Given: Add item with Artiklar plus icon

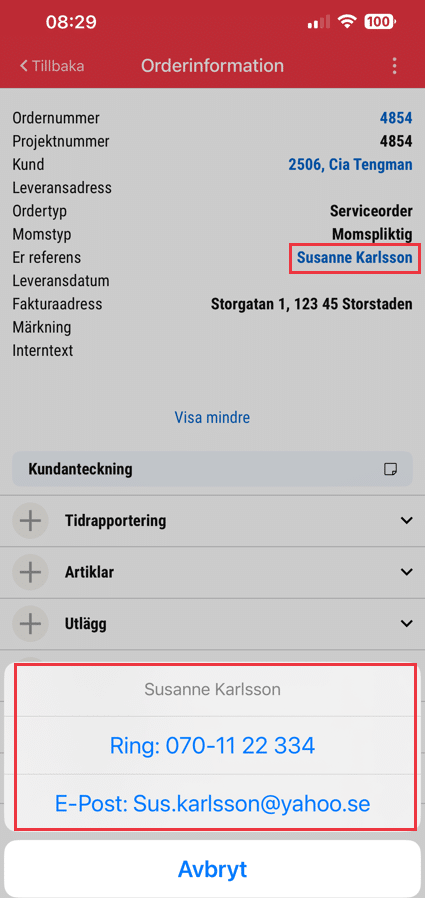Looking at the screenshot, I should click(x=30, y=572).
